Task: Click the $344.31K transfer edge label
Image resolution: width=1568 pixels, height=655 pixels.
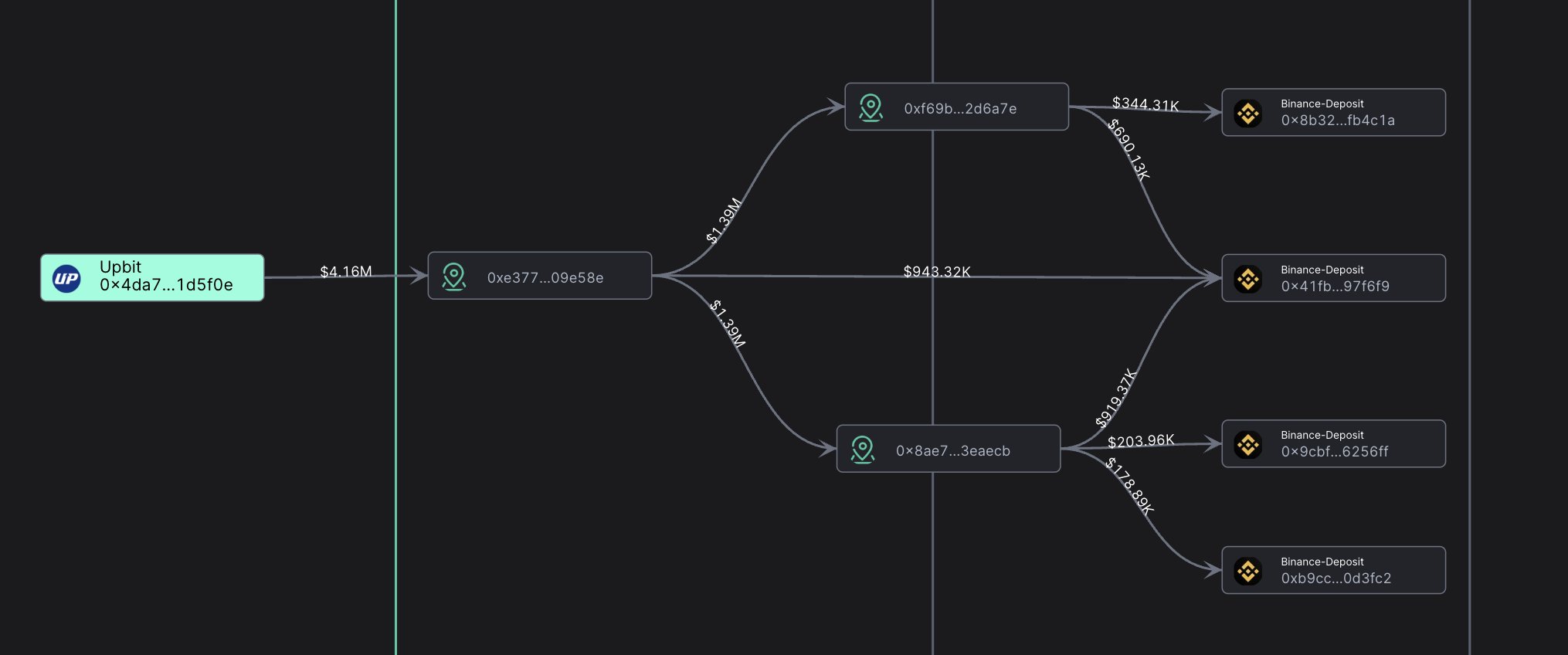Action: coord(1145,104)
